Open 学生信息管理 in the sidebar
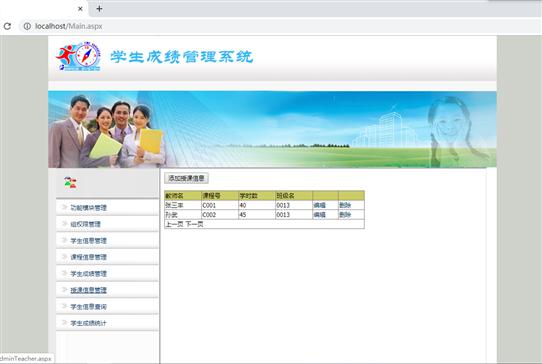542x364 pixels. [x=88, y=241]
